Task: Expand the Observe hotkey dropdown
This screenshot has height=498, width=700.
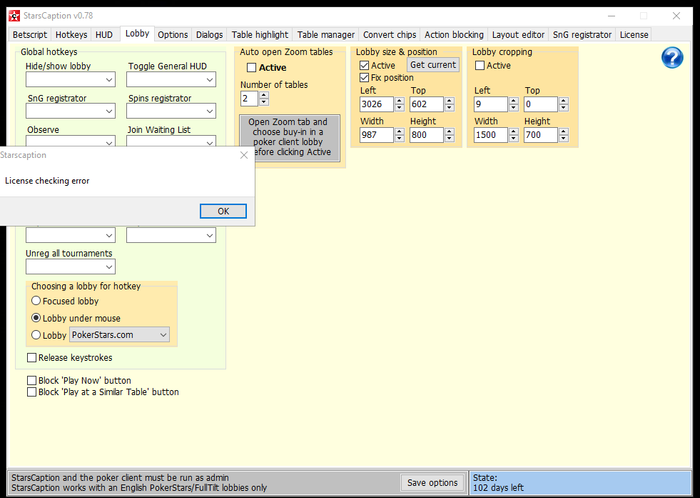Action: coord(71,141)
